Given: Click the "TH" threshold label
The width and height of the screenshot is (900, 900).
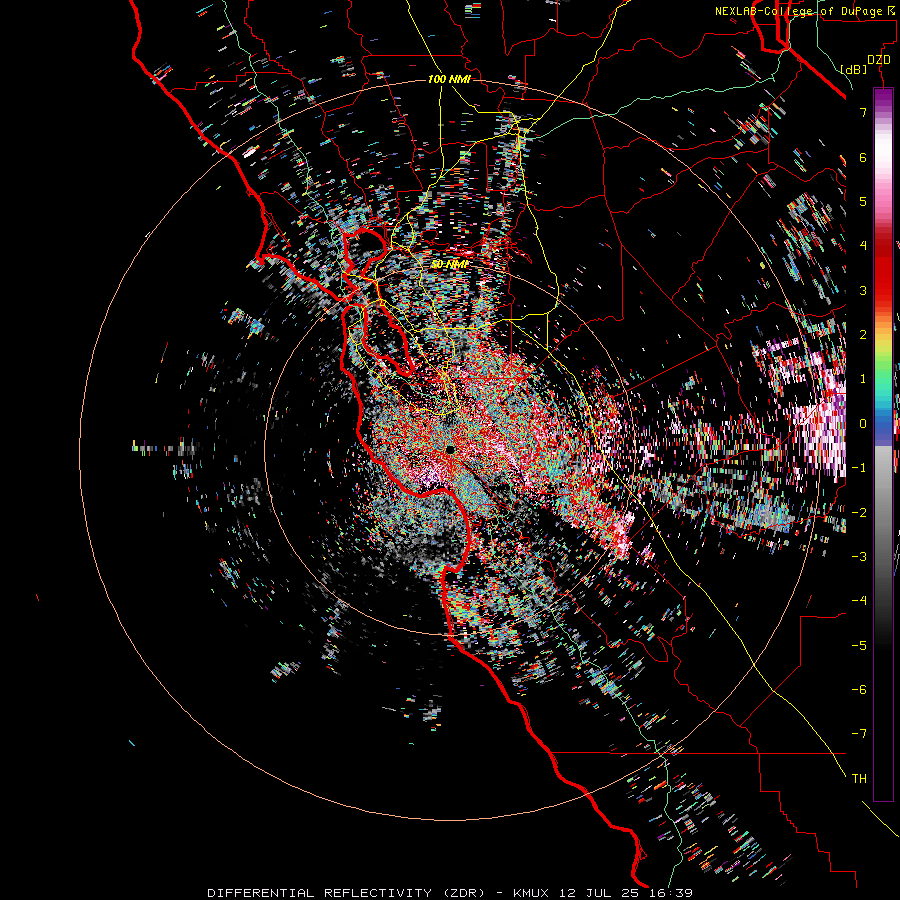Looking at the screenshot, I should pyautogui.click(x=859, y=778).
